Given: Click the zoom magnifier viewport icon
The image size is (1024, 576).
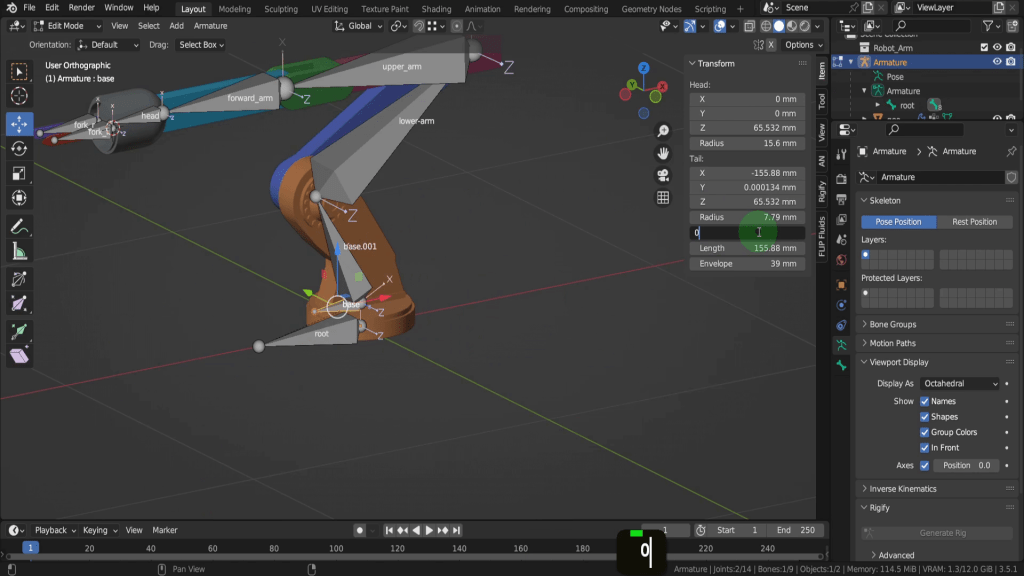Looking at the screenshot, I should click(663, 132).
